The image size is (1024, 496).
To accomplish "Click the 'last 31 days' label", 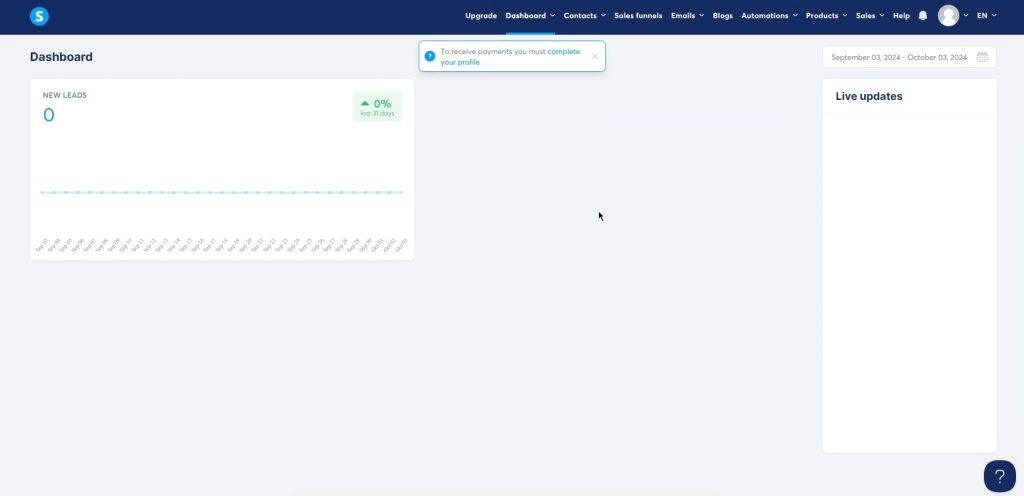I will click(x=377, y=114).
